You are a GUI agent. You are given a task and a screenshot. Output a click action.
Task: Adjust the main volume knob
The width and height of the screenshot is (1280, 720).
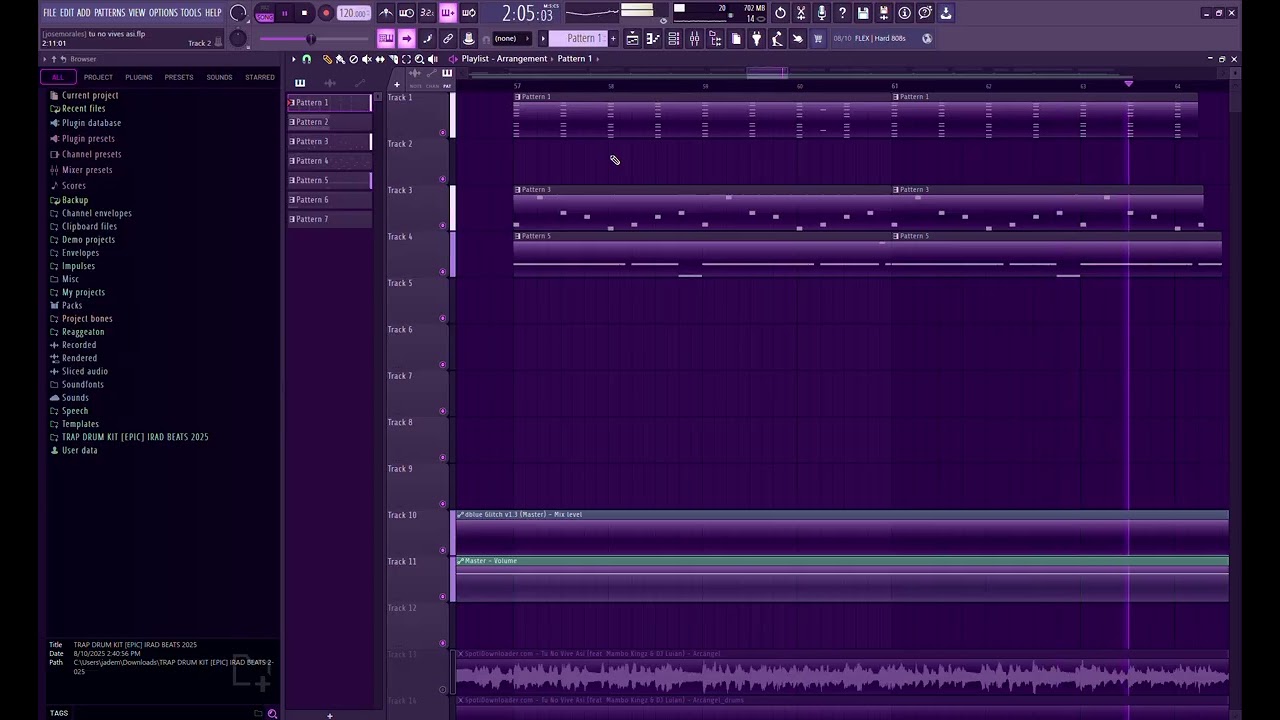pyautogui.click(x=238, y=13)
